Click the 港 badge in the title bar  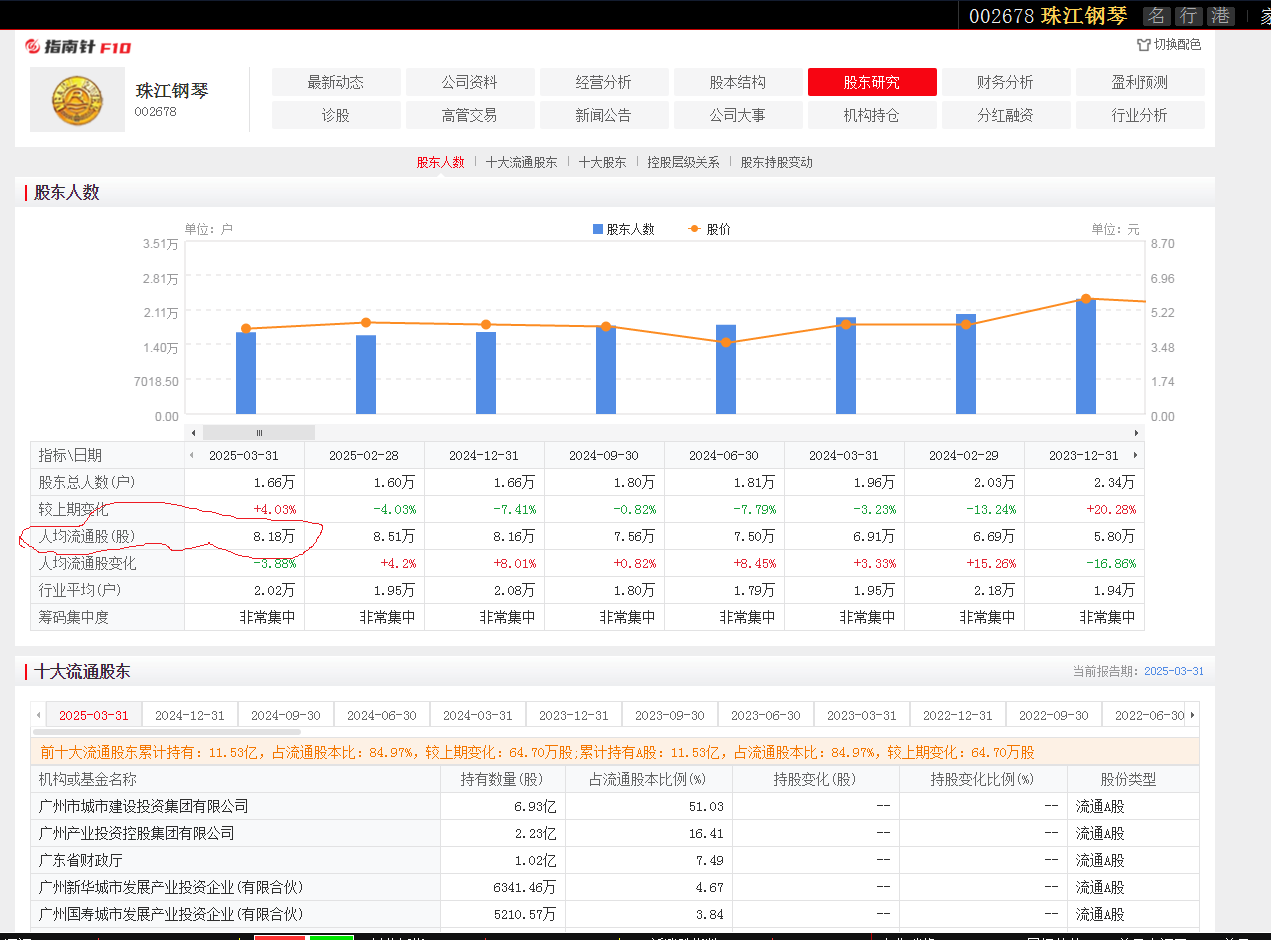click(1220, 16)
